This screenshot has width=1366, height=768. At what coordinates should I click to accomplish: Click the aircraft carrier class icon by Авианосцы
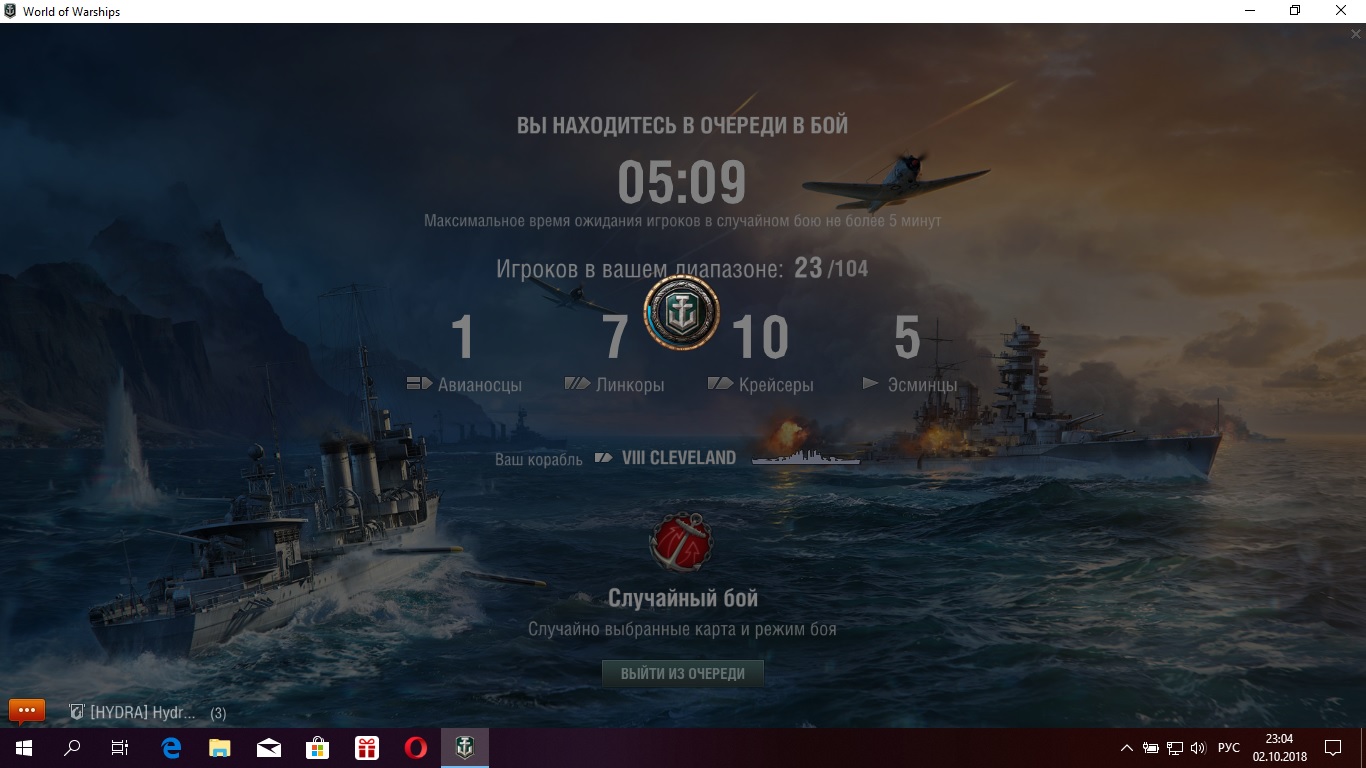pyautogui.click(x=419, y=384)
